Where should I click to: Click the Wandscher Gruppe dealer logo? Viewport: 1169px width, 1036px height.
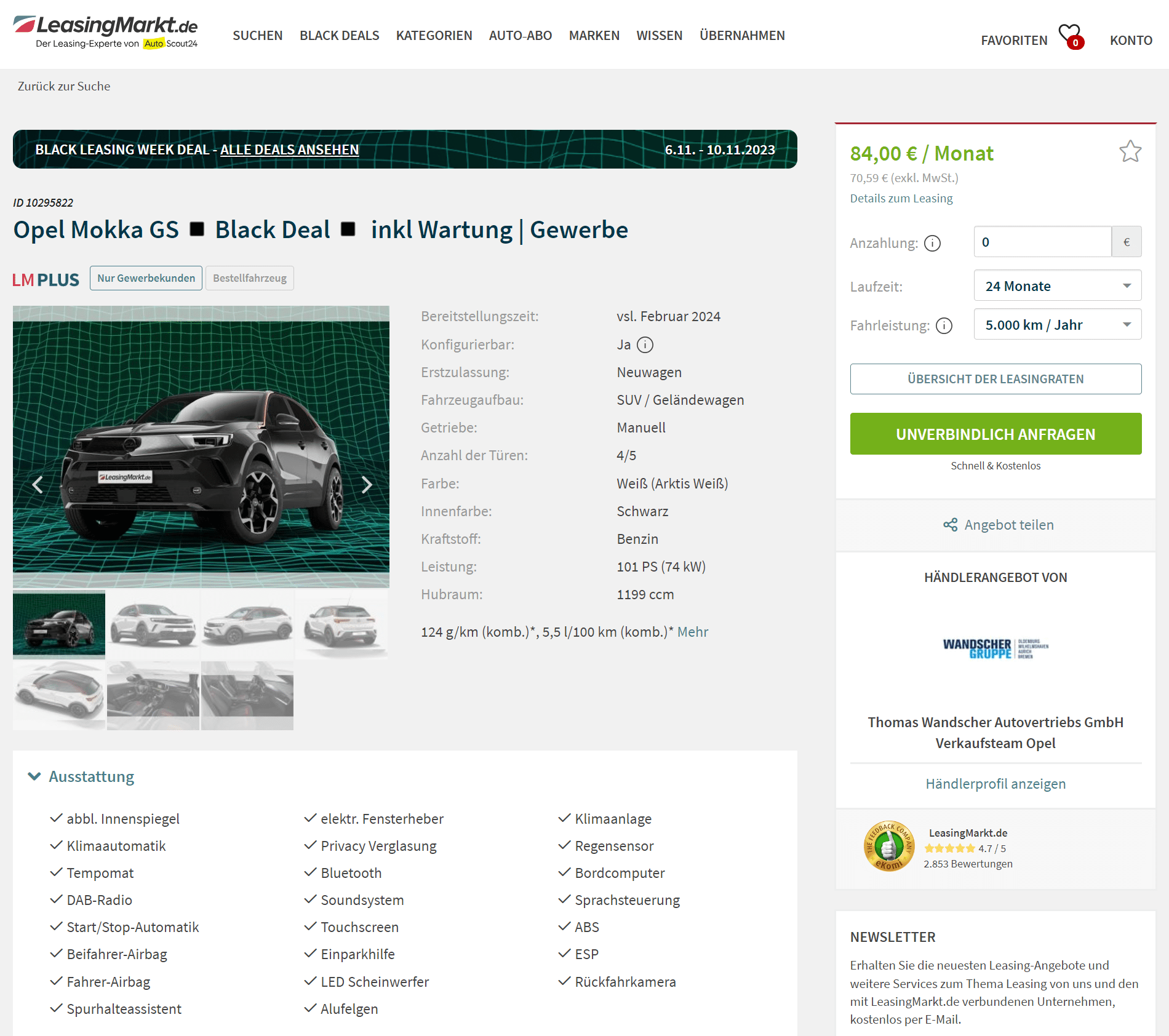click(x=995, y=648)
